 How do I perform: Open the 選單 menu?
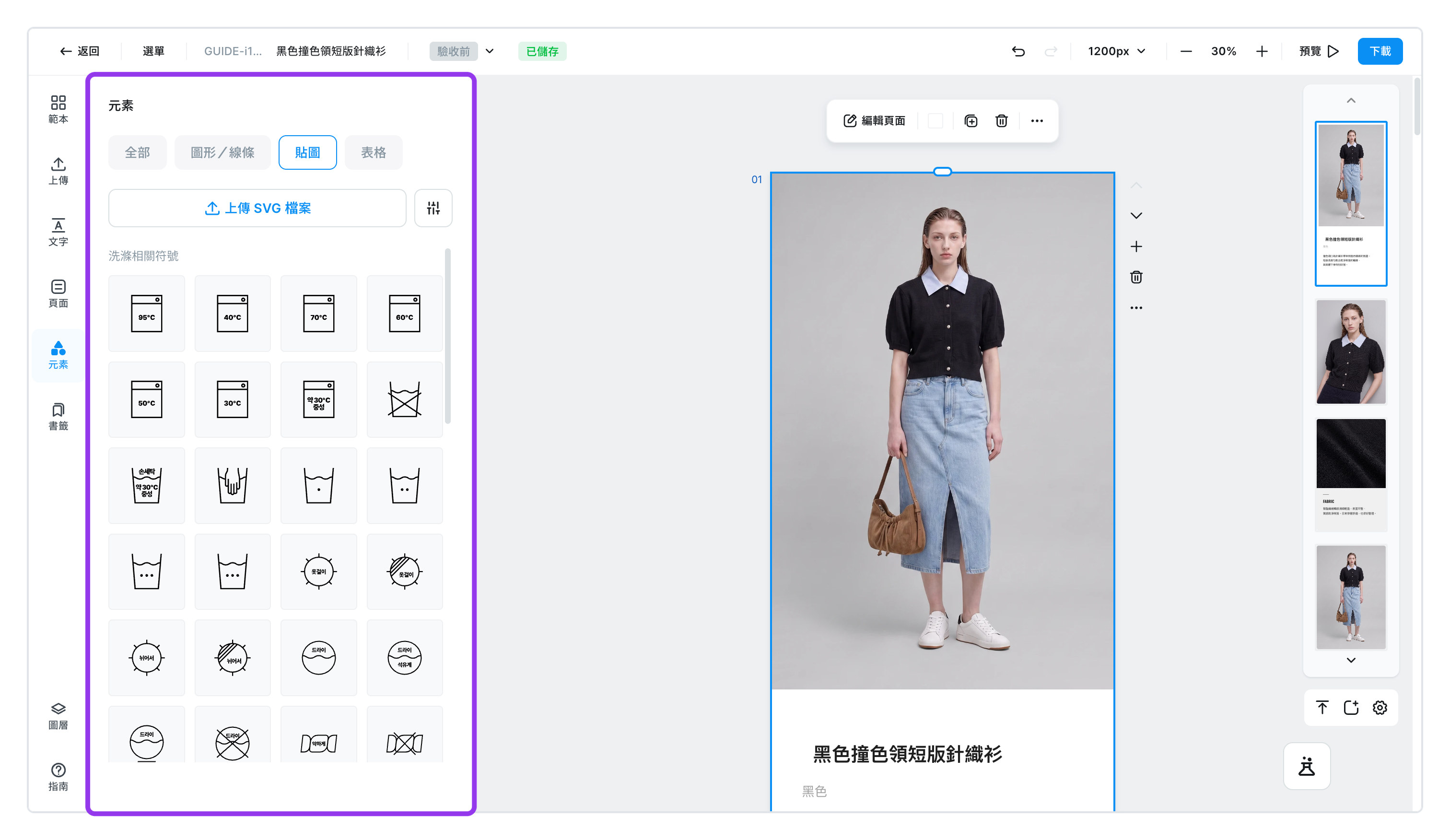[x=153, y=51]
